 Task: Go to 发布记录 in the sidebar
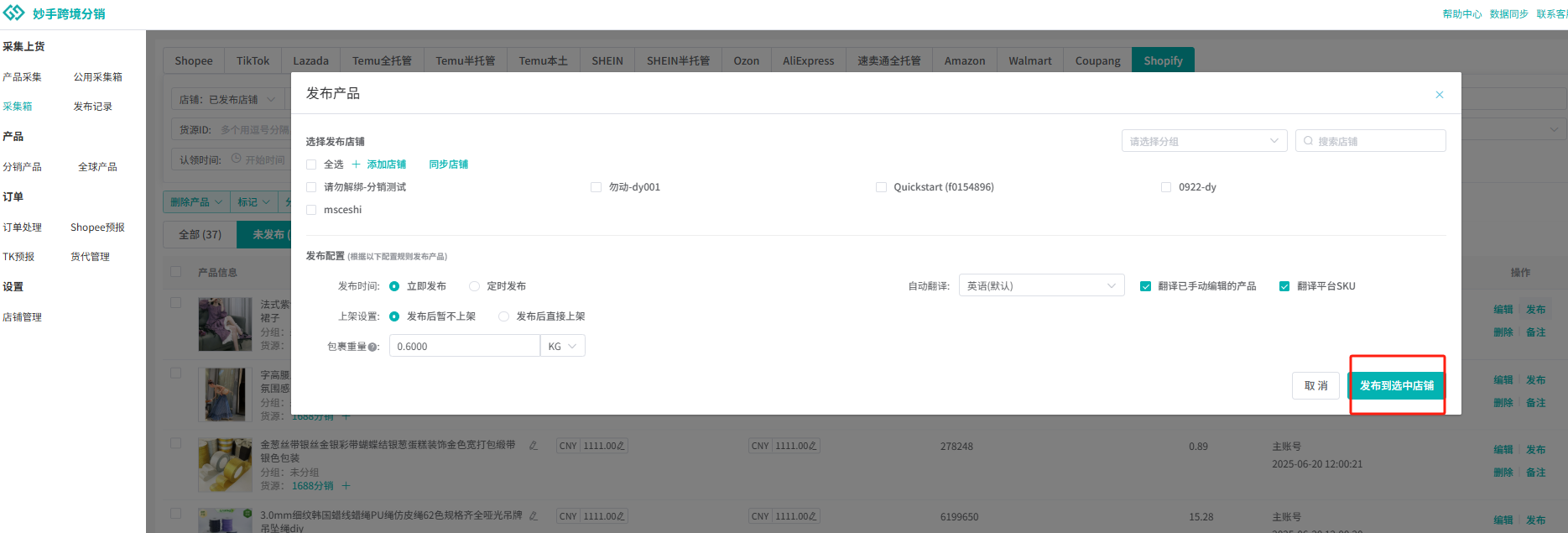[x=93, y=107]
